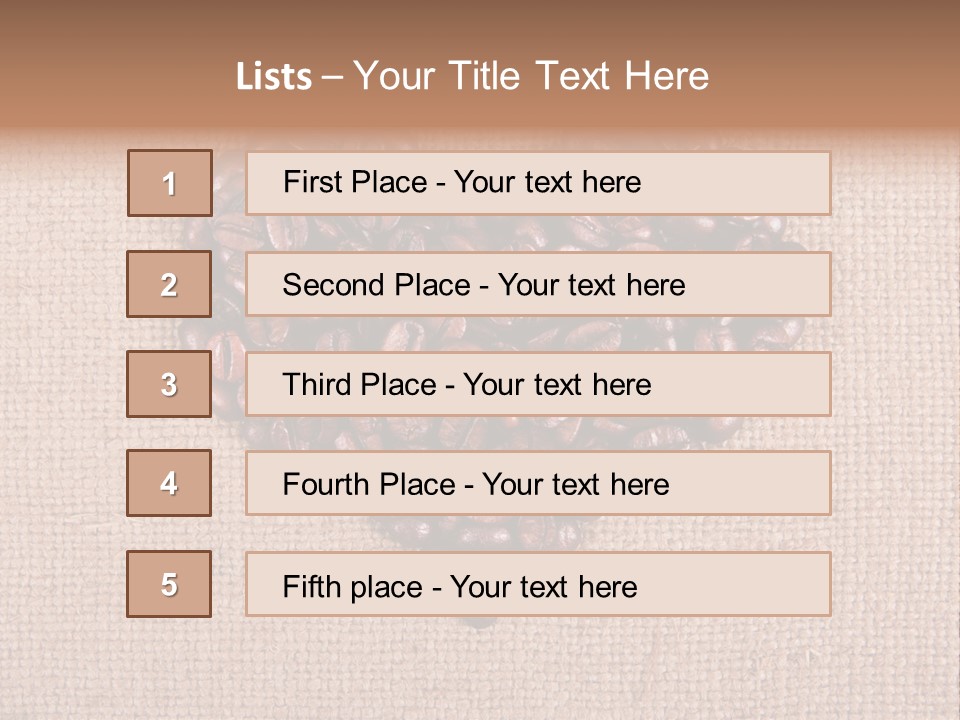Image resolution: width=960 pixels, height=720 pixels.
Task: Click the number 3 box
Action: pos(169,384)
